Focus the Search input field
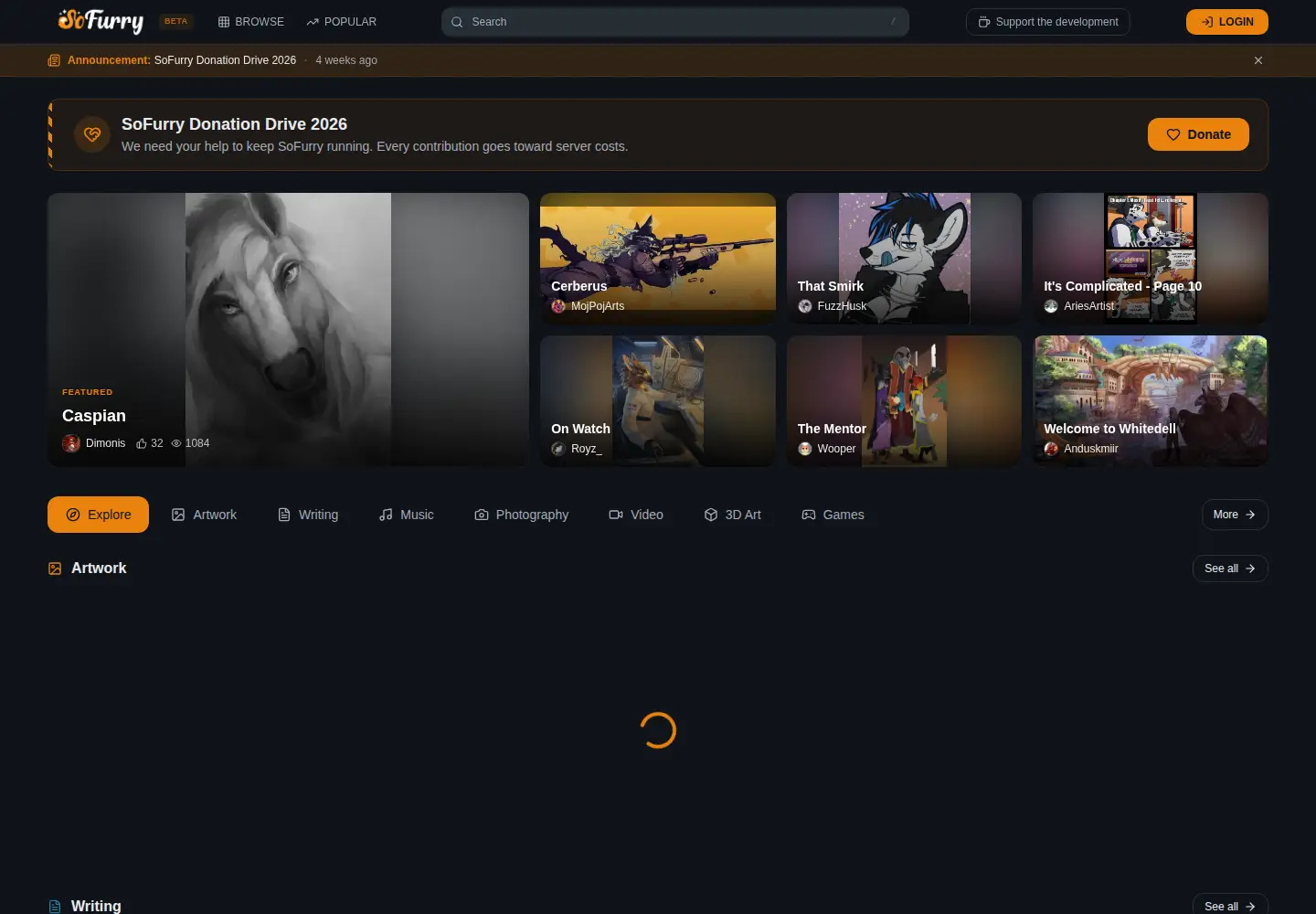1316x914 pixels. point(675,22)
